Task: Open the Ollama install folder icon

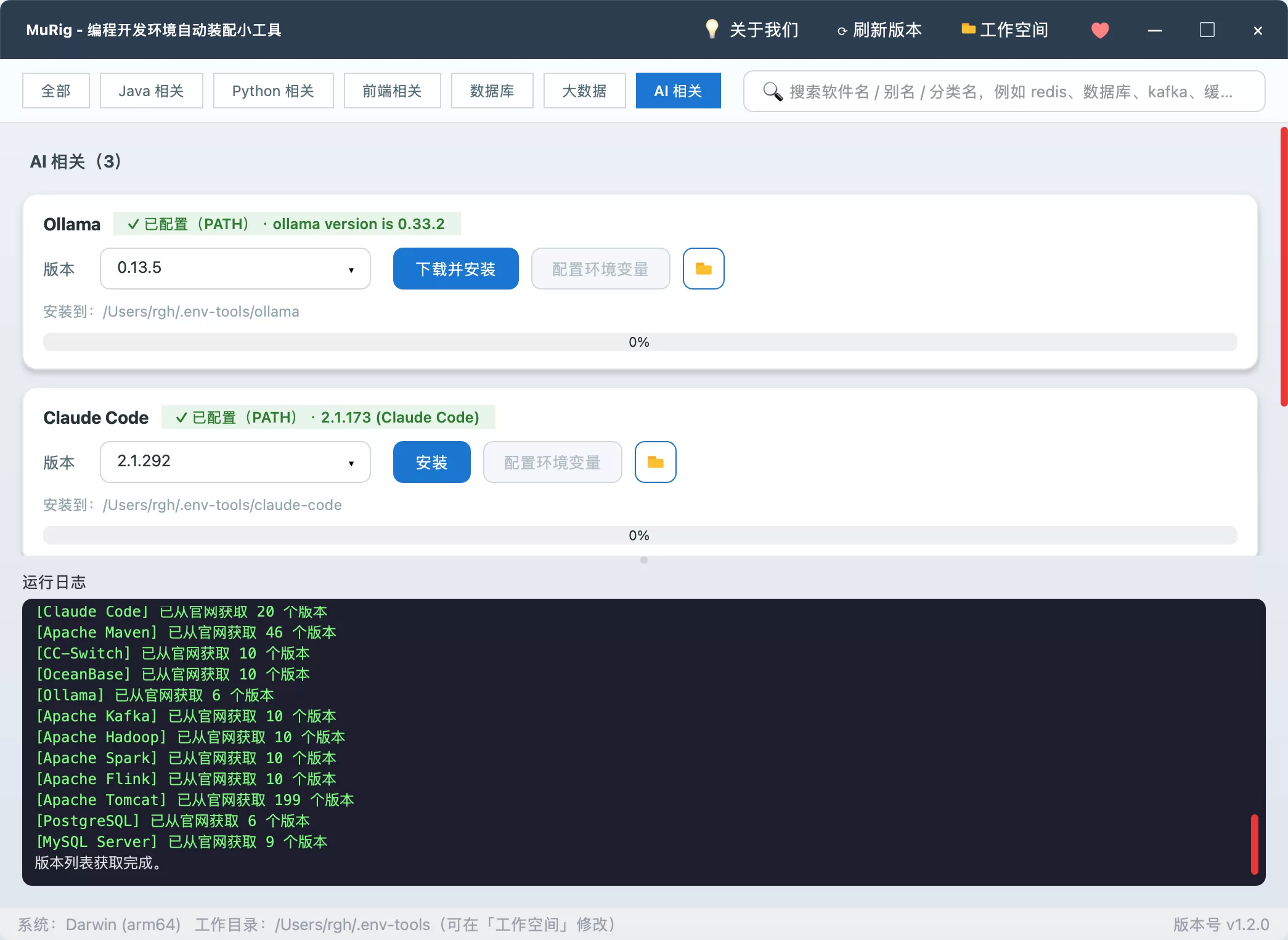Action: tap(703, 269)
